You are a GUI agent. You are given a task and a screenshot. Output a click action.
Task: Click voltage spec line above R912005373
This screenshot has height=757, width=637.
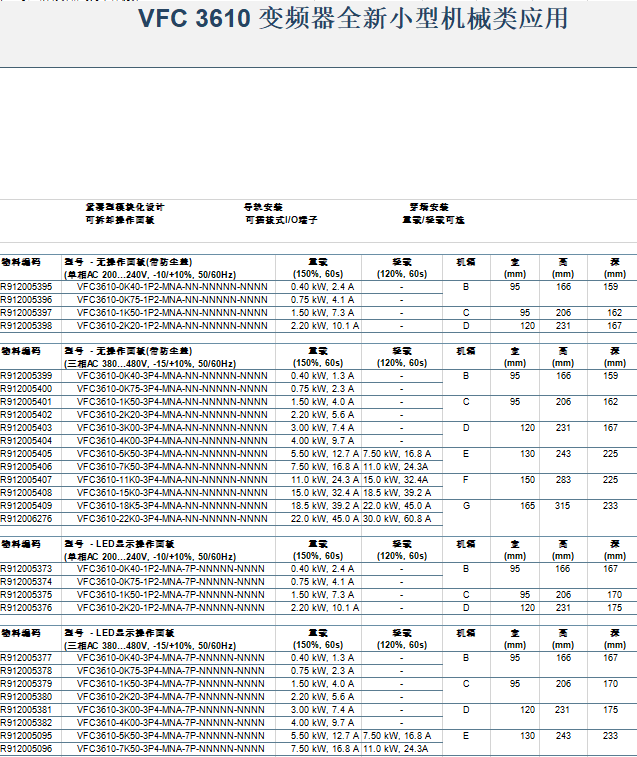pos(150,557)
